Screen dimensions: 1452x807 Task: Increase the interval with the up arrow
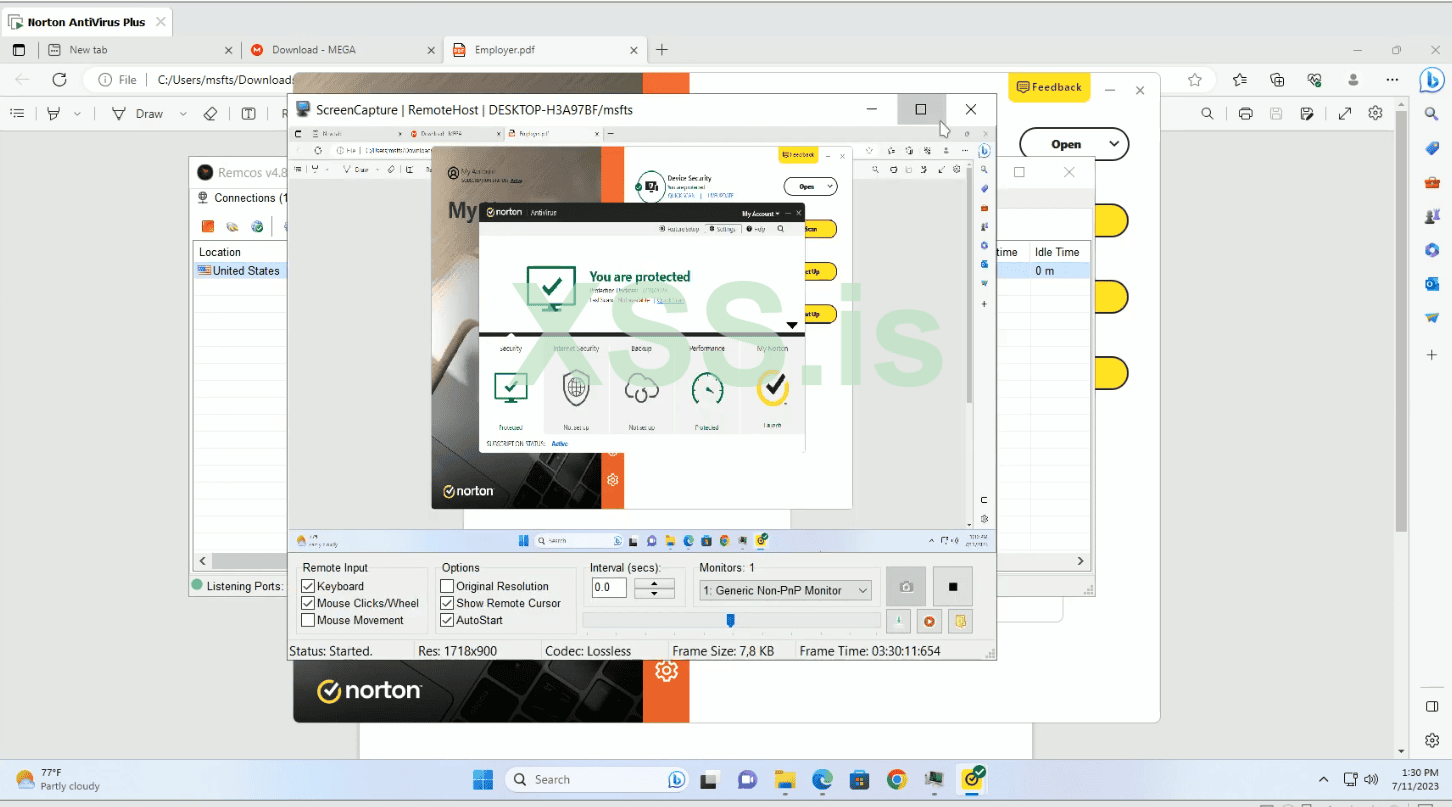pyautogui.click(x=654, y=583)
